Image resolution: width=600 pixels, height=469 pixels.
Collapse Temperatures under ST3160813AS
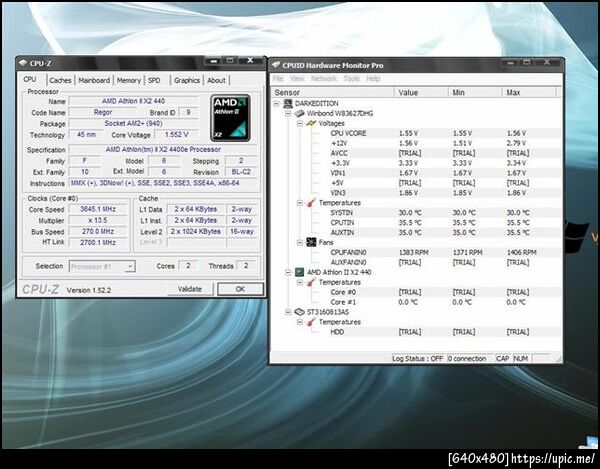click(x=300, y=322)
